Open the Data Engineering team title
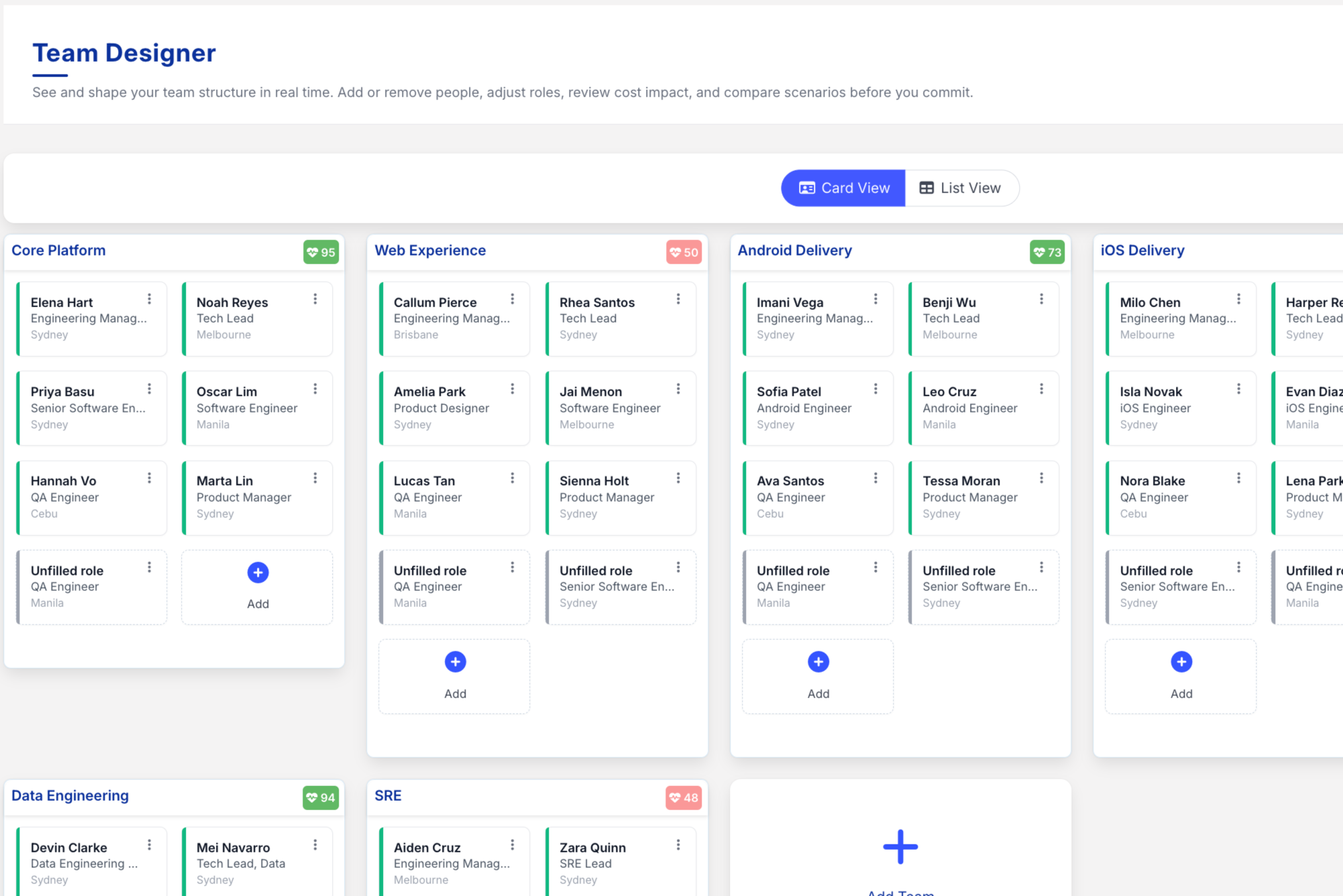1343x896 pixels. pos(70,795)
